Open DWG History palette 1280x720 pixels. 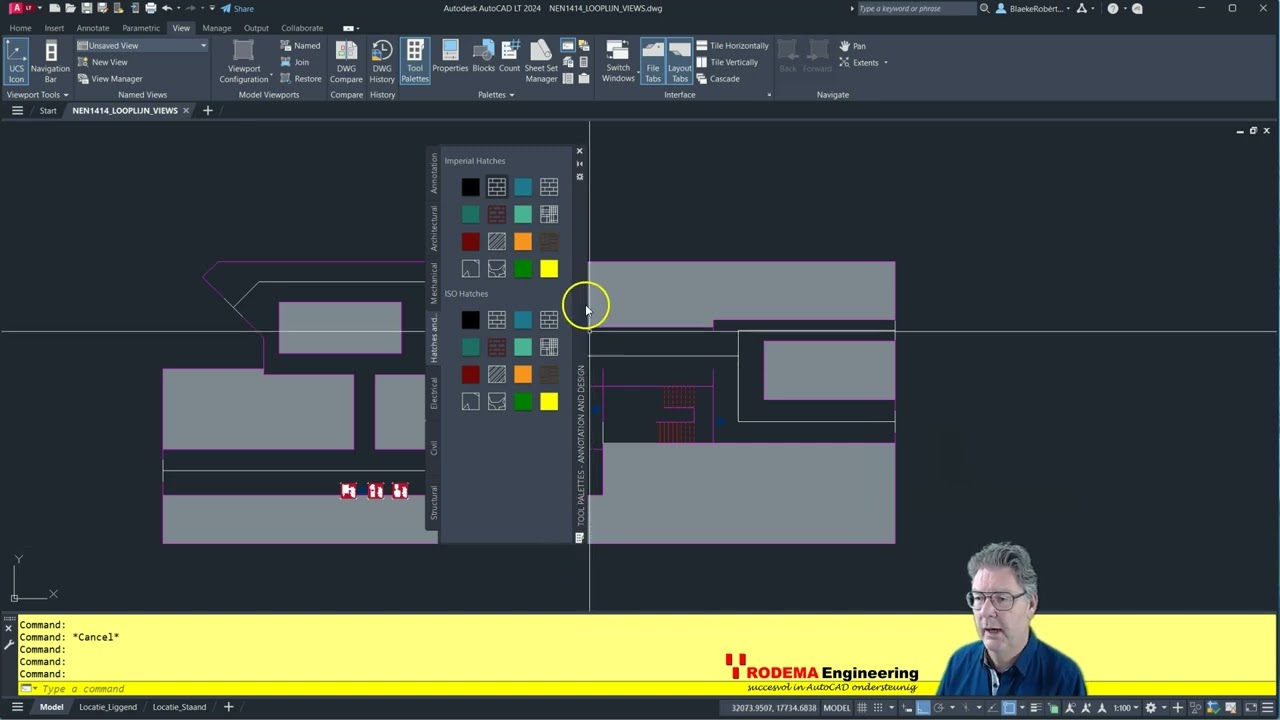[382, 62]
